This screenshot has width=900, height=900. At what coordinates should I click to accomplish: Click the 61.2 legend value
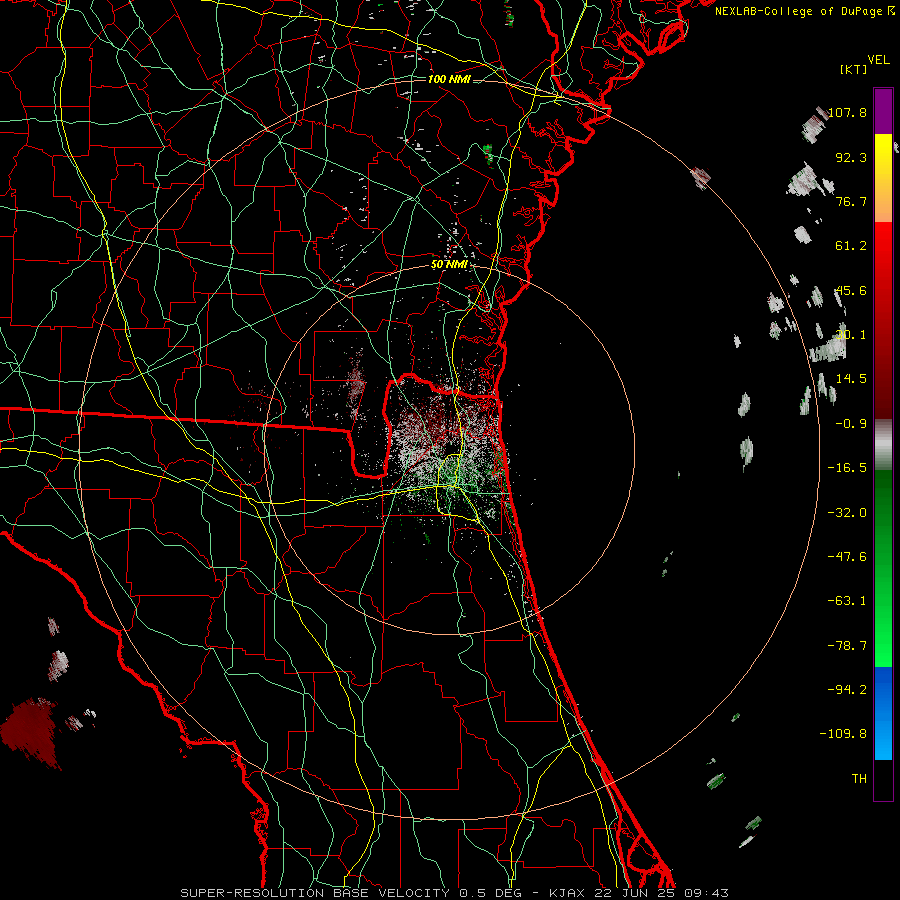pyautogui.click(x=851, y=246)
